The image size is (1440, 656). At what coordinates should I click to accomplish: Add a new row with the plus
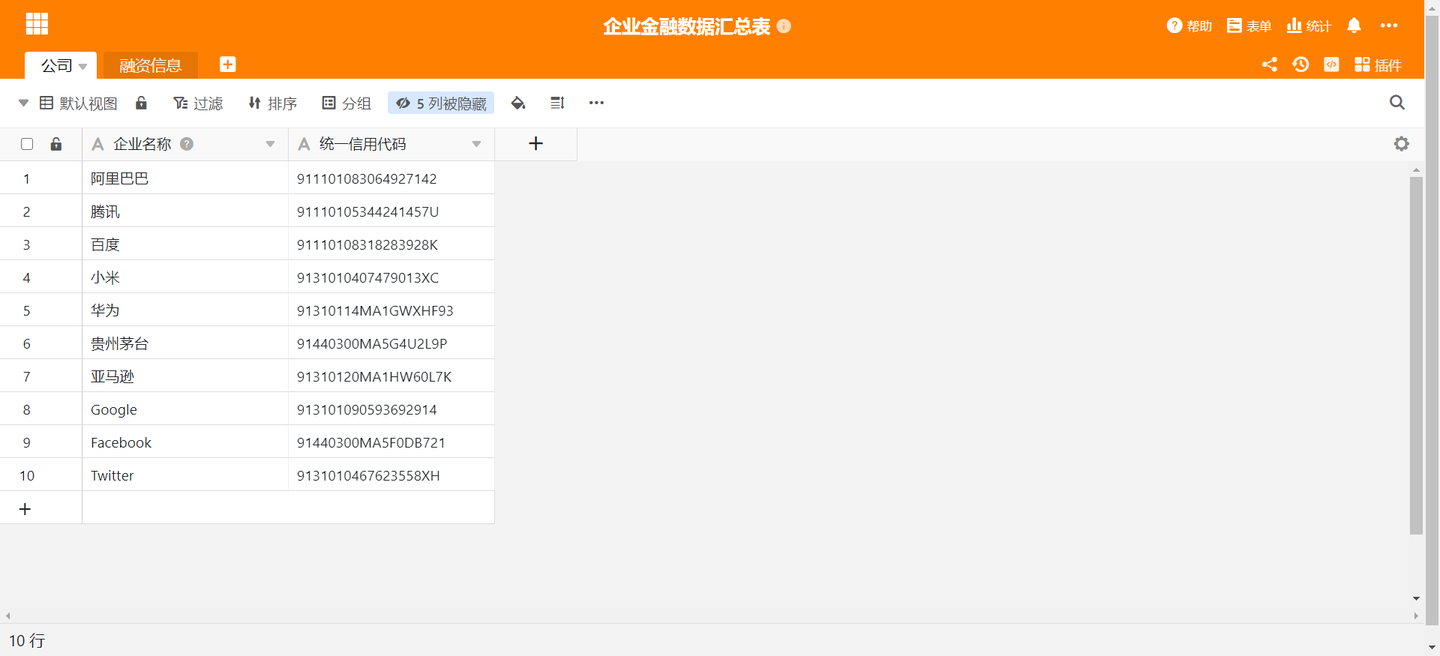tap(25, 508)
